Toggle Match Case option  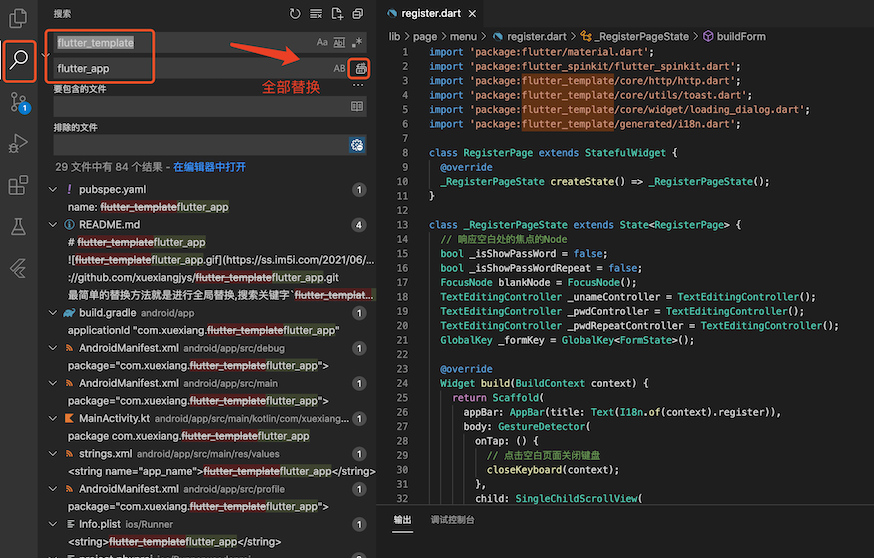pos(322,42)
